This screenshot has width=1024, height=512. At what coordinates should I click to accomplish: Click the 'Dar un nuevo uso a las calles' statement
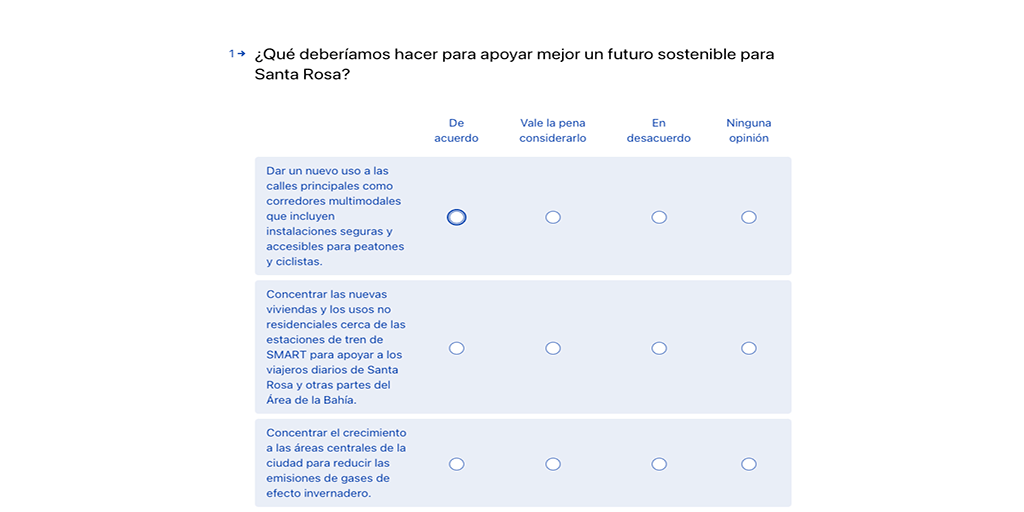[x=335, y=216]
